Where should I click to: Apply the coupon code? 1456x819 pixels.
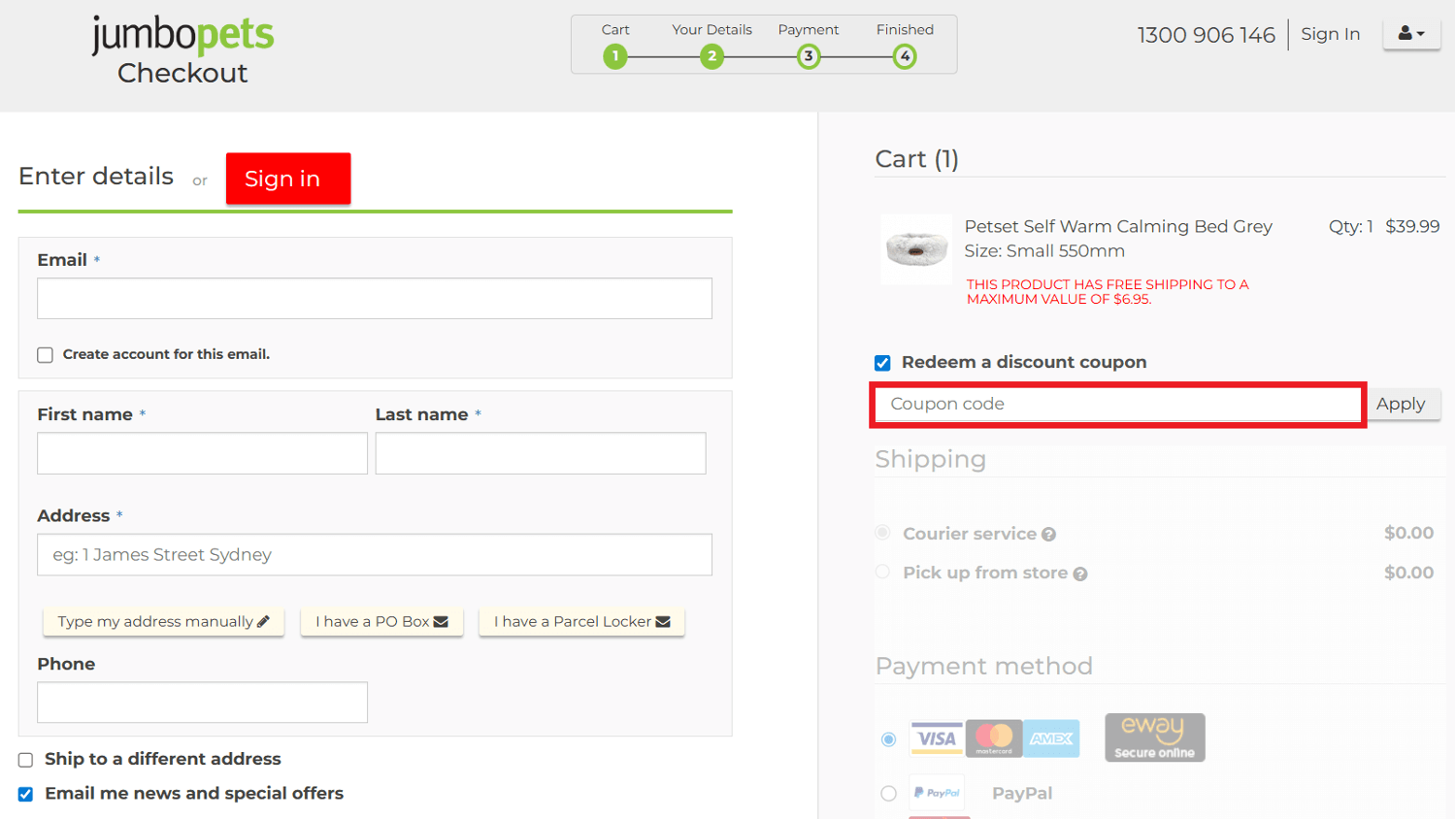tap(1400, 404)
